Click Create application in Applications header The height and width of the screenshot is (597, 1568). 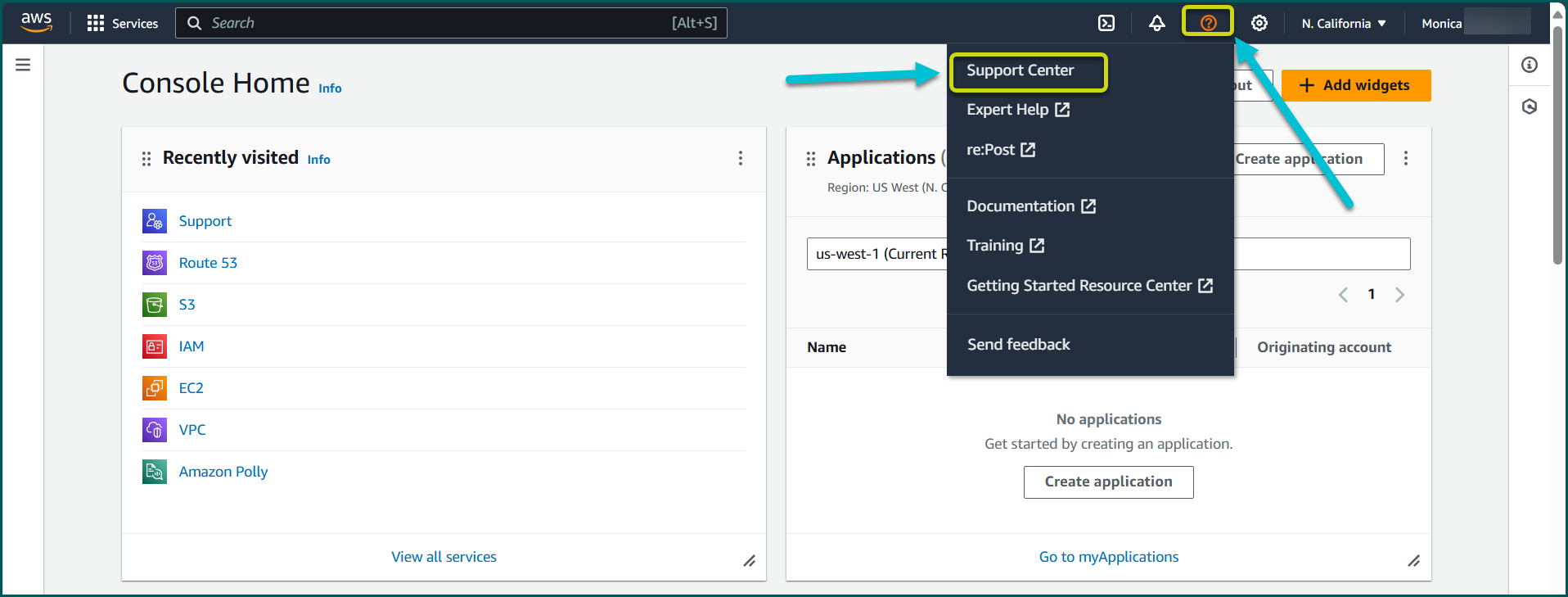point(1309,159)
